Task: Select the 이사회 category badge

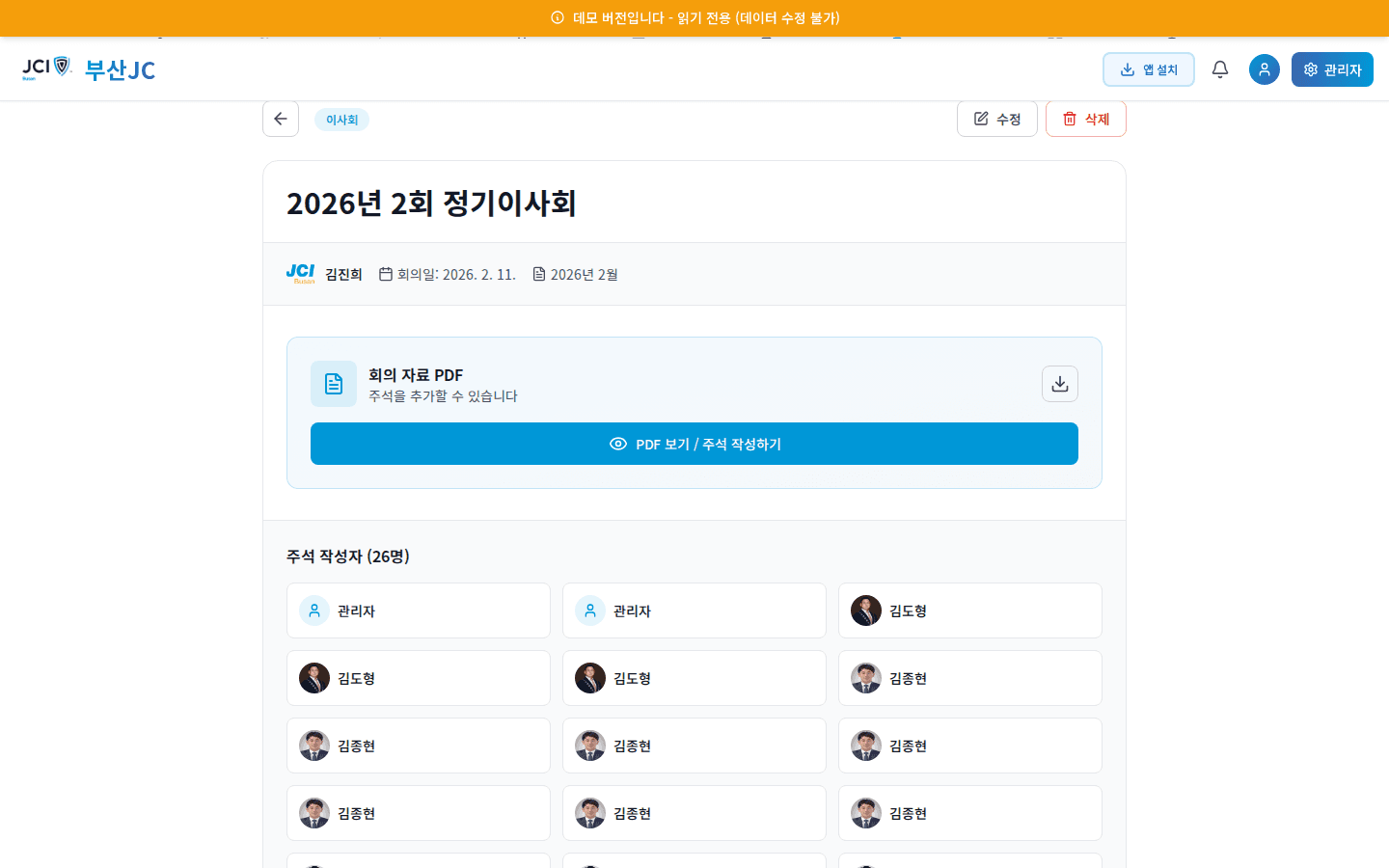Action: [x=341, y=119]
